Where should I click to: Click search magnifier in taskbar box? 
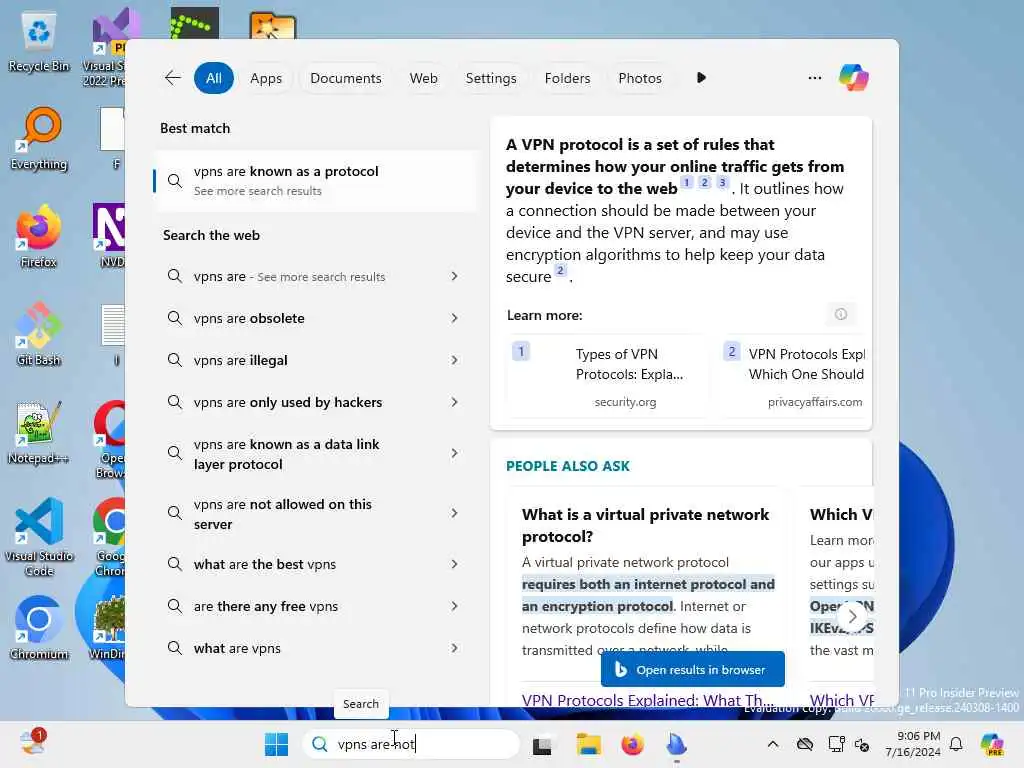[x=319, y=744]
